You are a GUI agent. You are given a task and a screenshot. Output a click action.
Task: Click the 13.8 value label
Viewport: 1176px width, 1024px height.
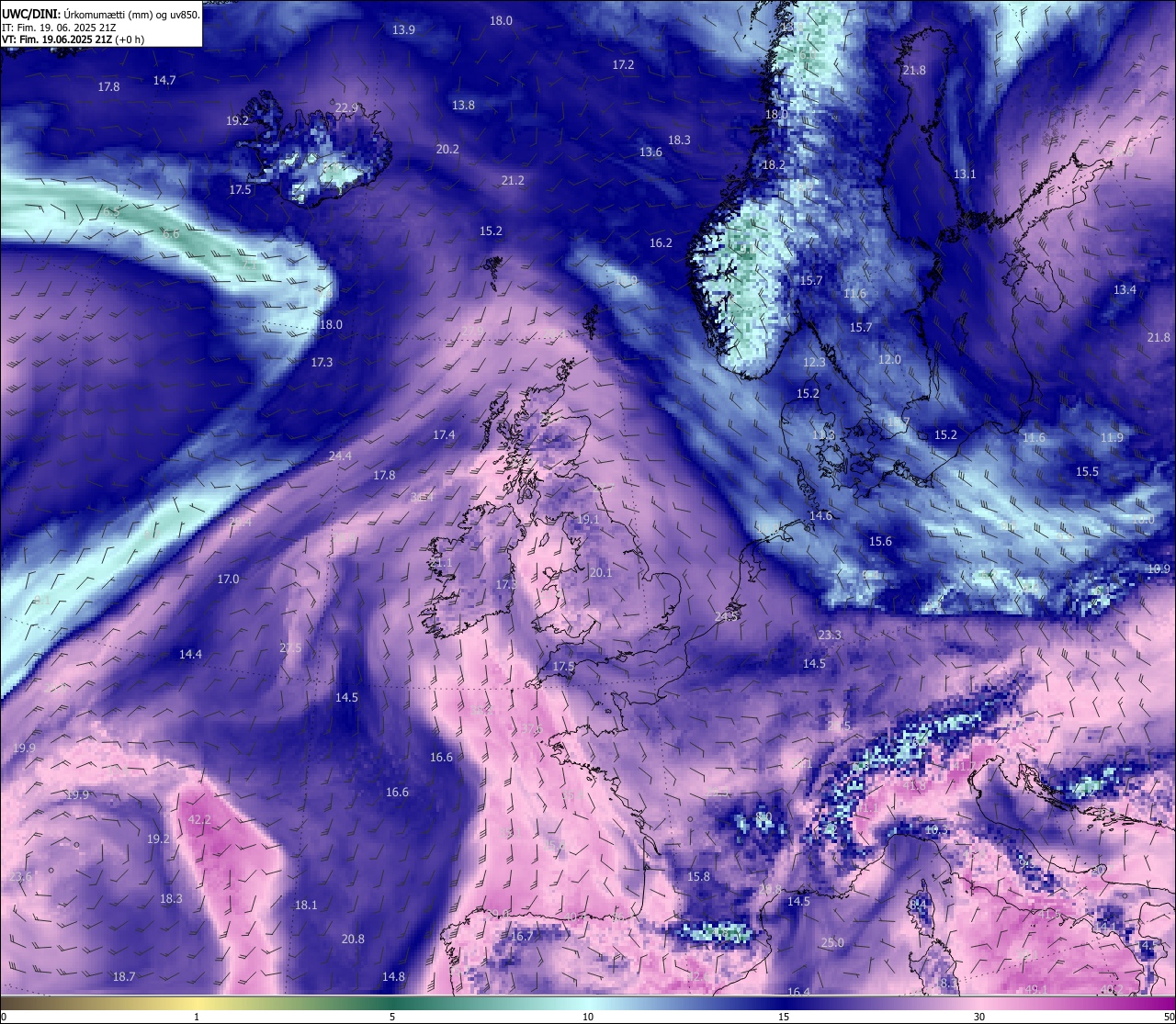coord(463,105)
